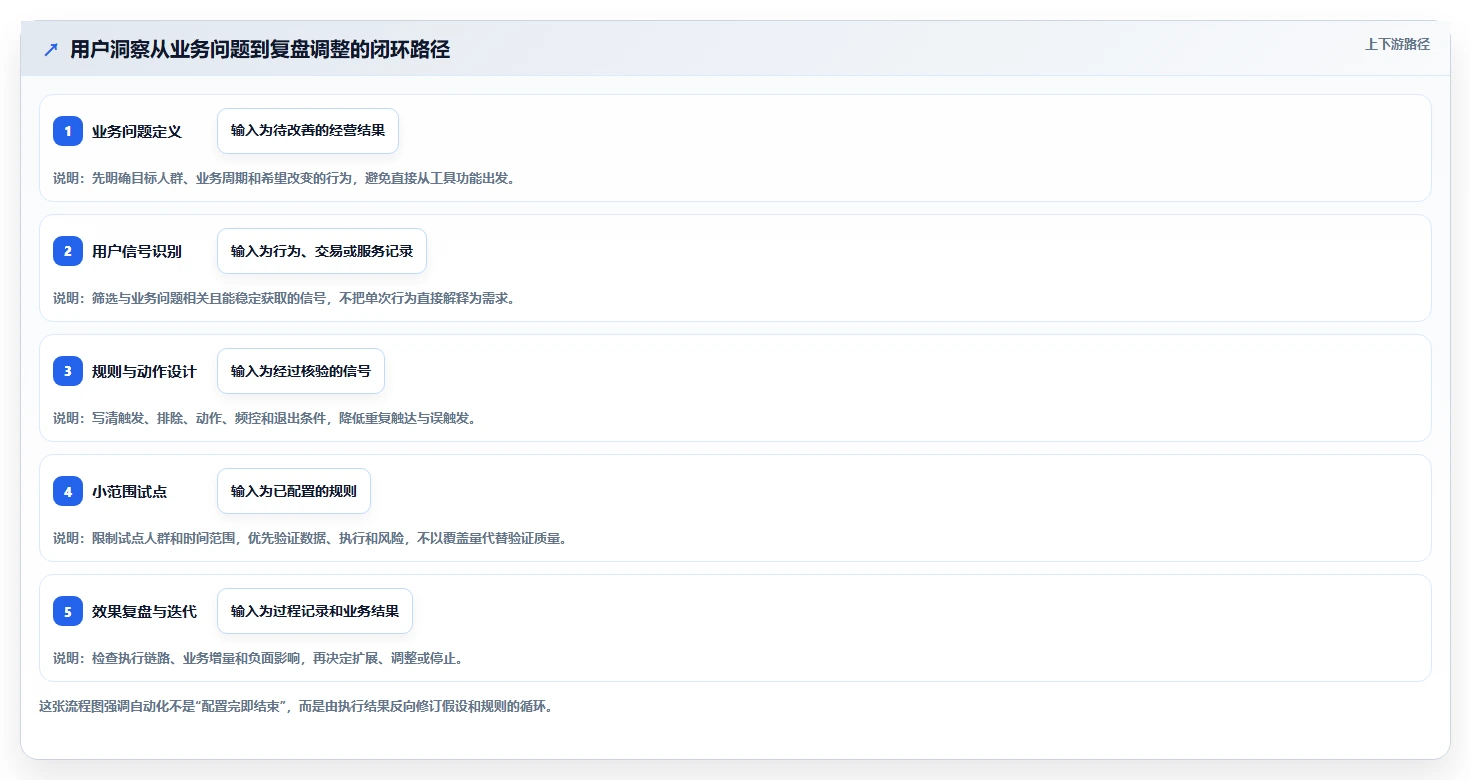Select the 输入为过程记录和业务结果 chip

coord(315,611)
